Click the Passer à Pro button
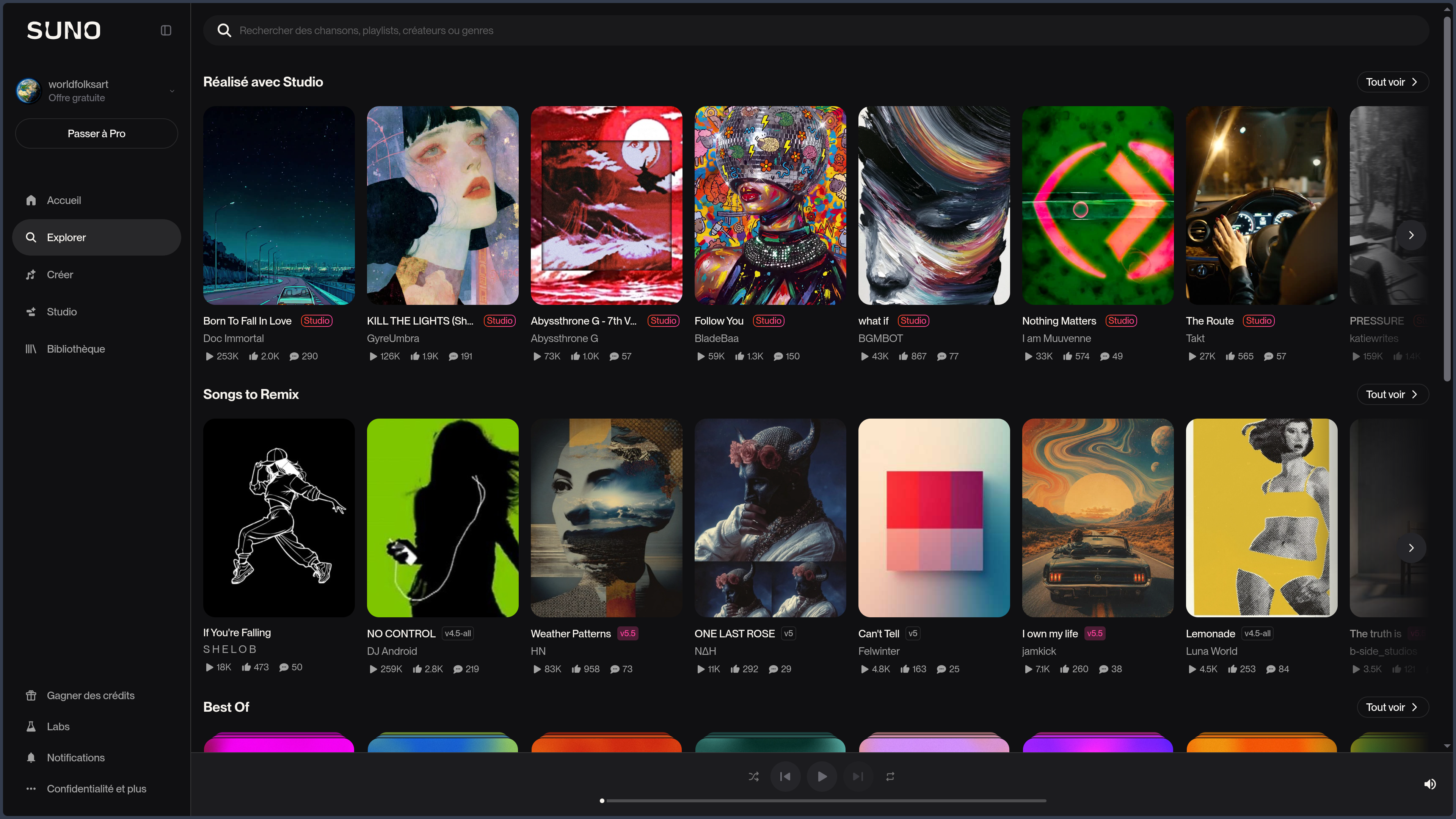1456x819 pixels. click(96, 133)
